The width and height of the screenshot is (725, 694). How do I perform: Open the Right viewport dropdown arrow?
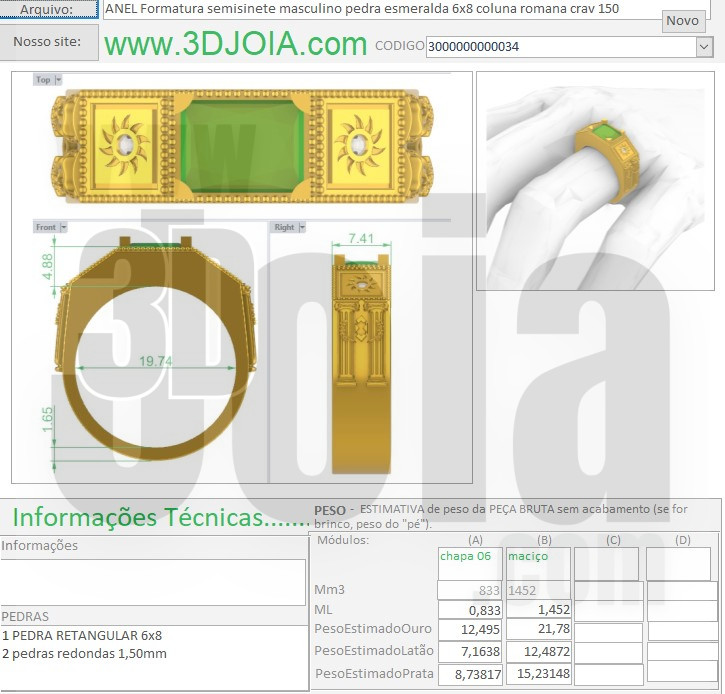[302, 227]
